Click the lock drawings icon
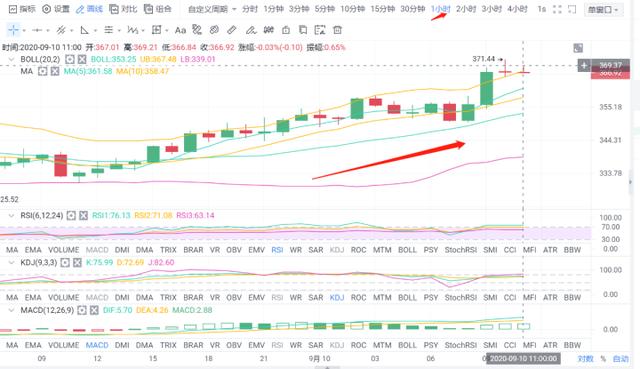 [286, 30]
